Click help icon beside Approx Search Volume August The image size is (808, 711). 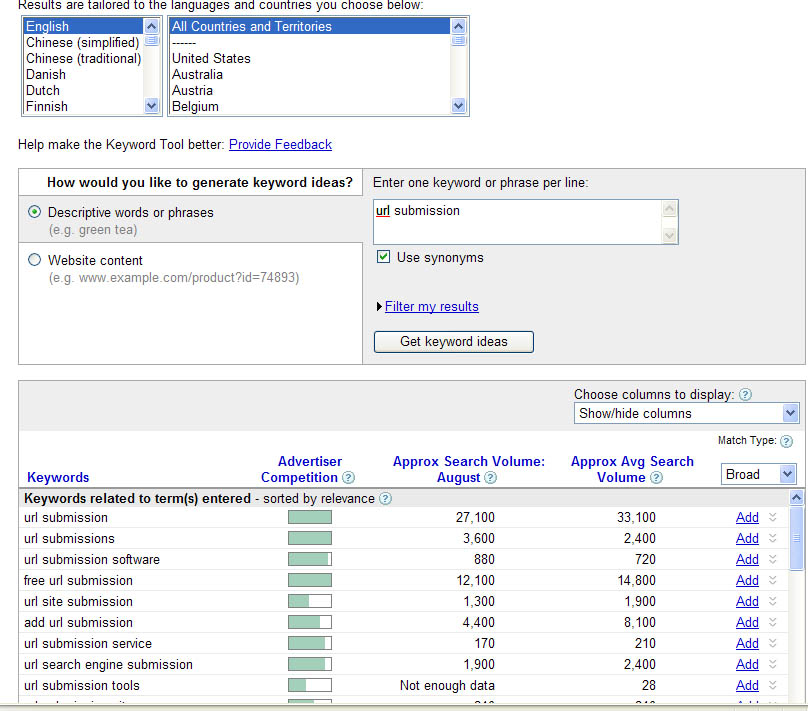coord(490,478)
